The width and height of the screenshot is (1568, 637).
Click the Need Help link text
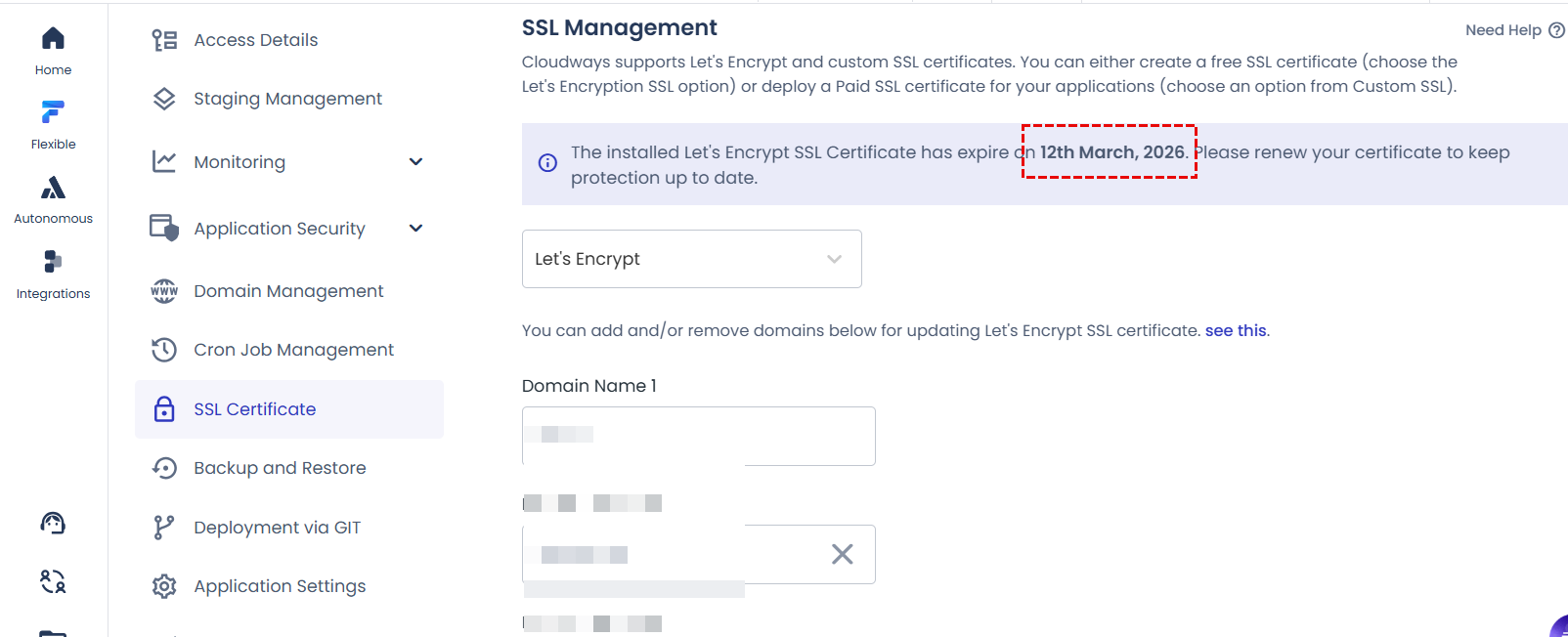pyautogui.click(x=1503, y=30)
